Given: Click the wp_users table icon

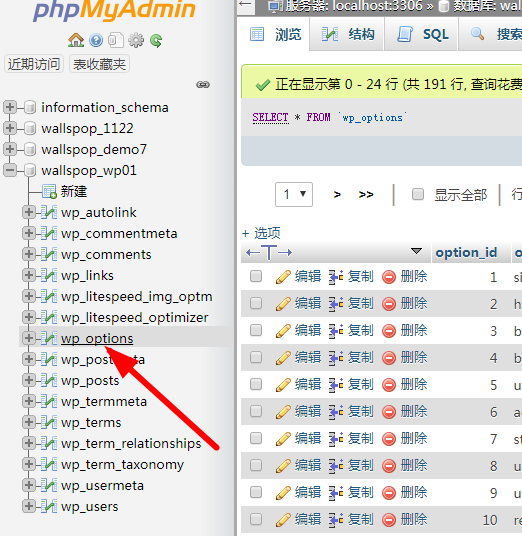Looking at the screenshot, I should (49, 506).
